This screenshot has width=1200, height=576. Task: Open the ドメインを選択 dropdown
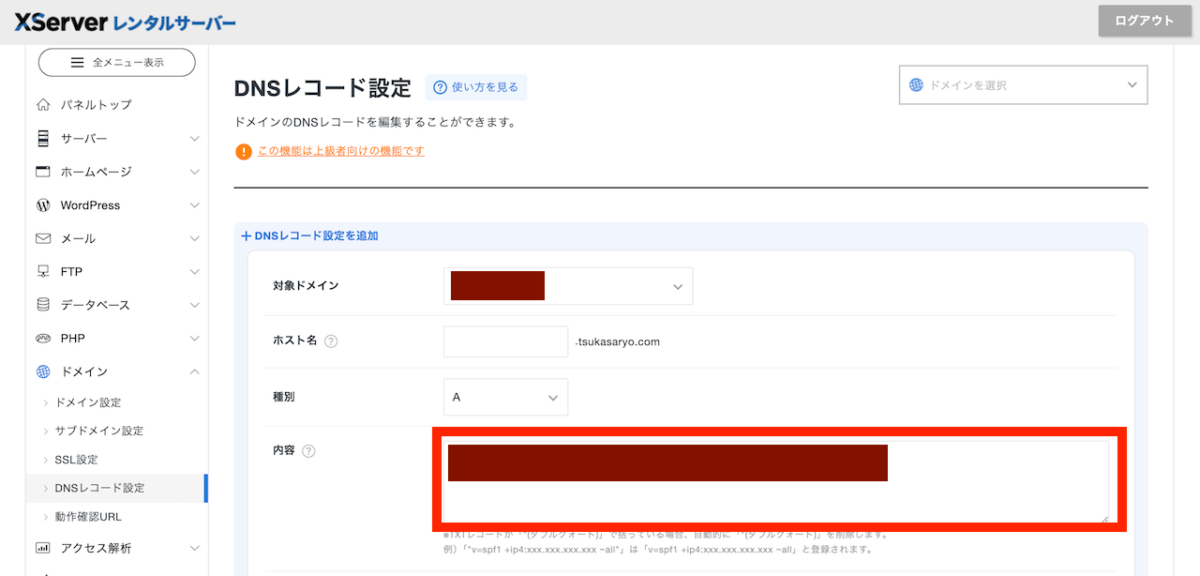1023,85
